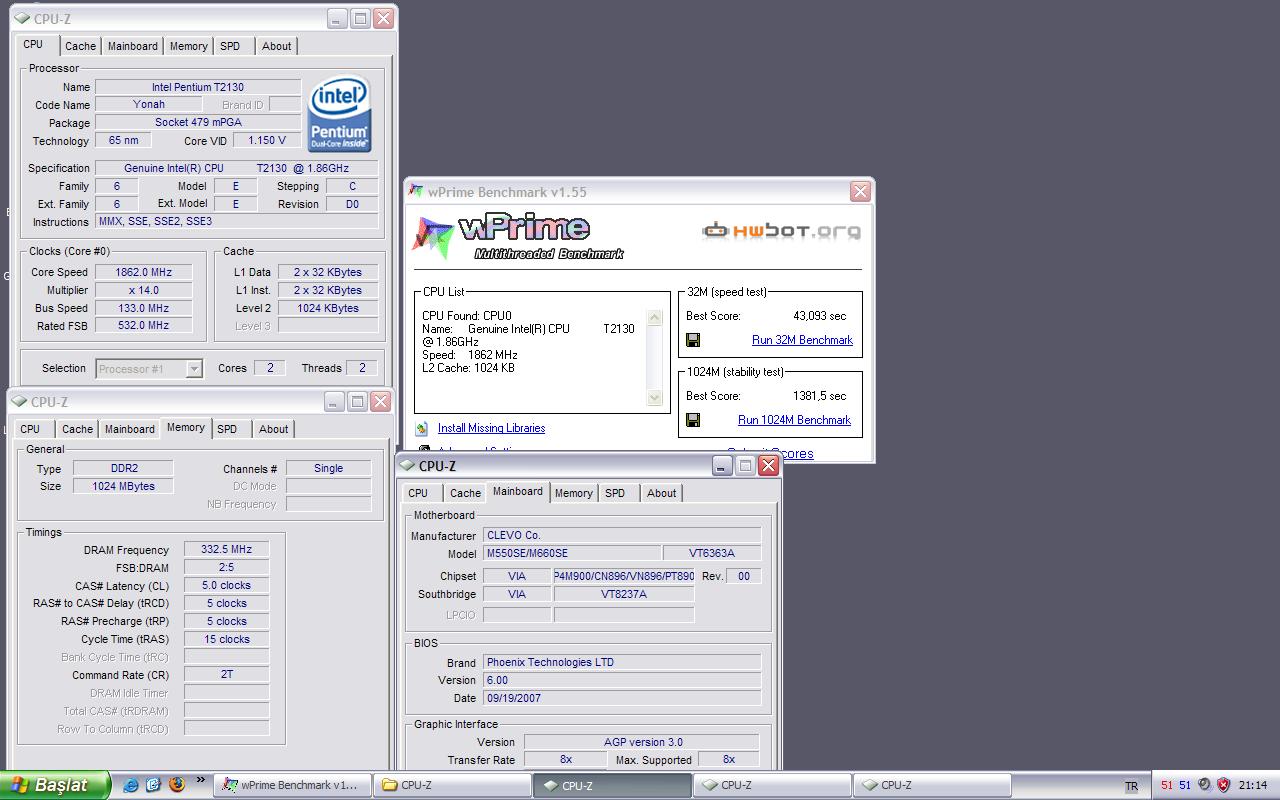Click the Channels # value 'Single'
This screenshot has width=1280, height=800.
coord(328,468)
